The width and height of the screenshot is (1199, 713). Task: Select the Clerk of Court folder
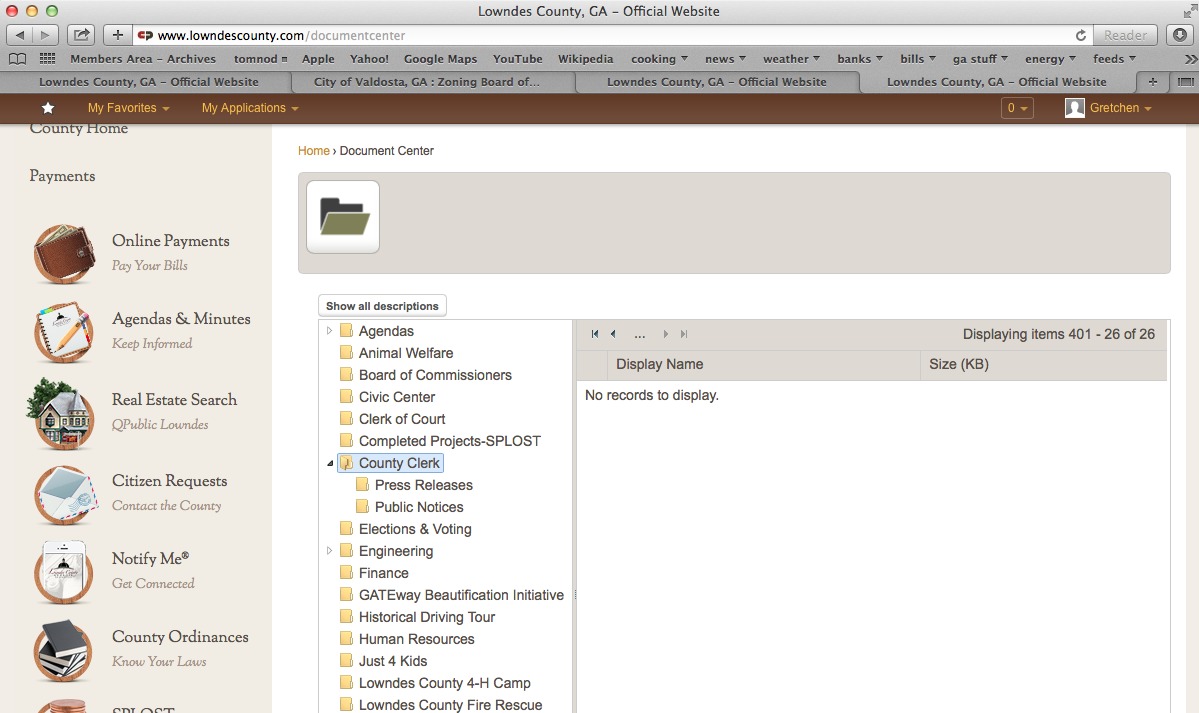point(402,419)
